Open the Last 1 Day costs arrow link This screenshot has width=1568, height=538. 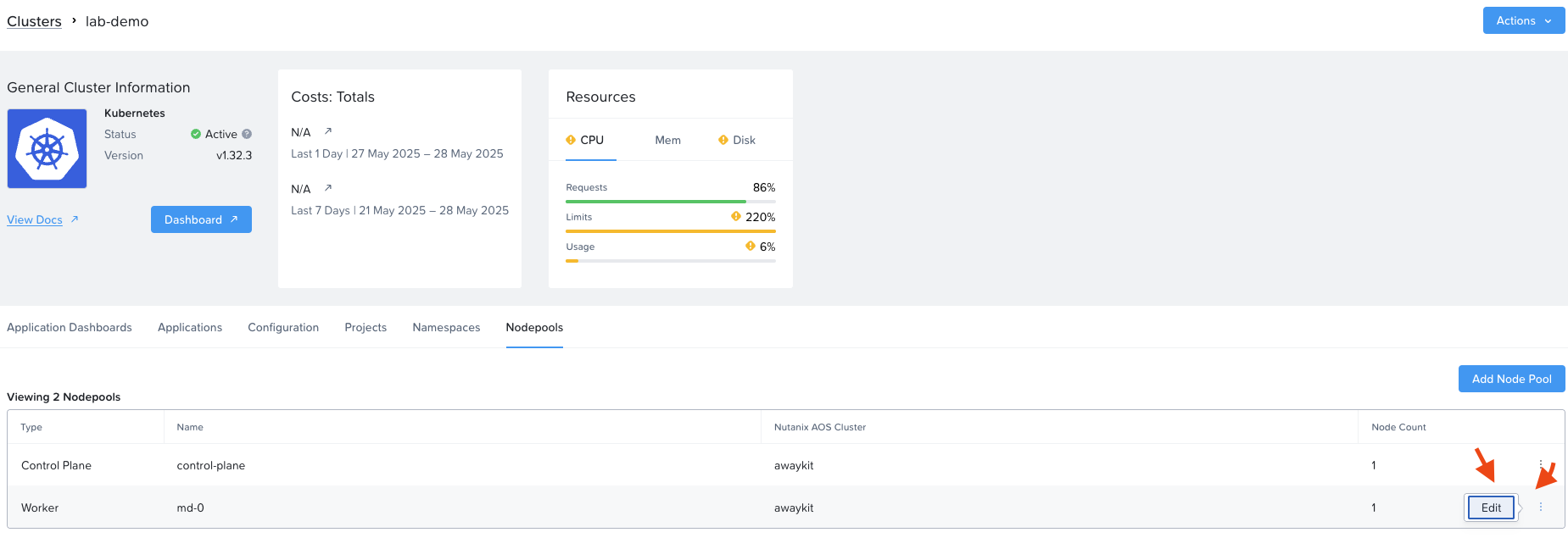coord(328,131)
